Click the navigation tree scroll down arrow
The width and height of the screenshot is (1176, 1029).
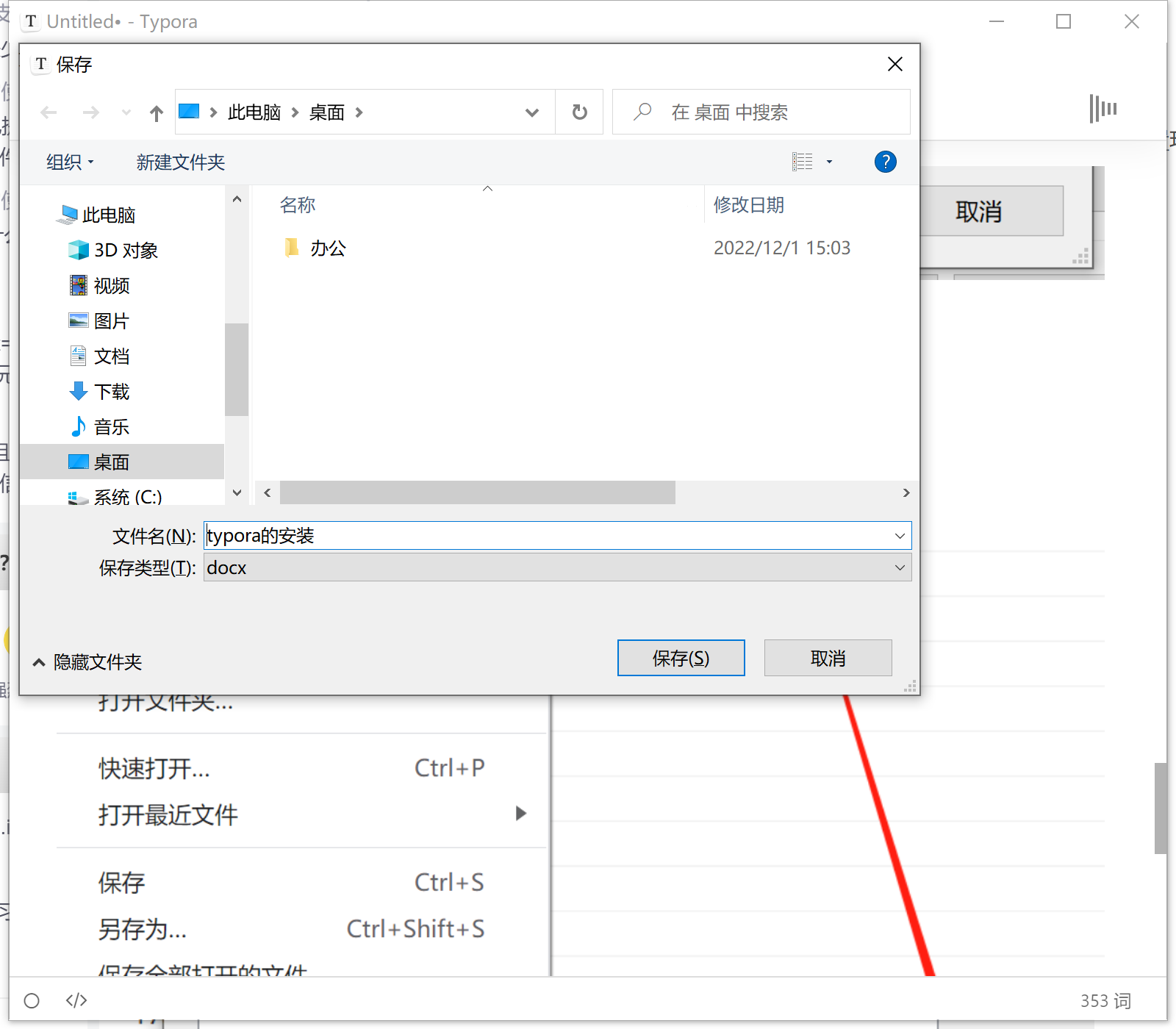tap(237, 492)
